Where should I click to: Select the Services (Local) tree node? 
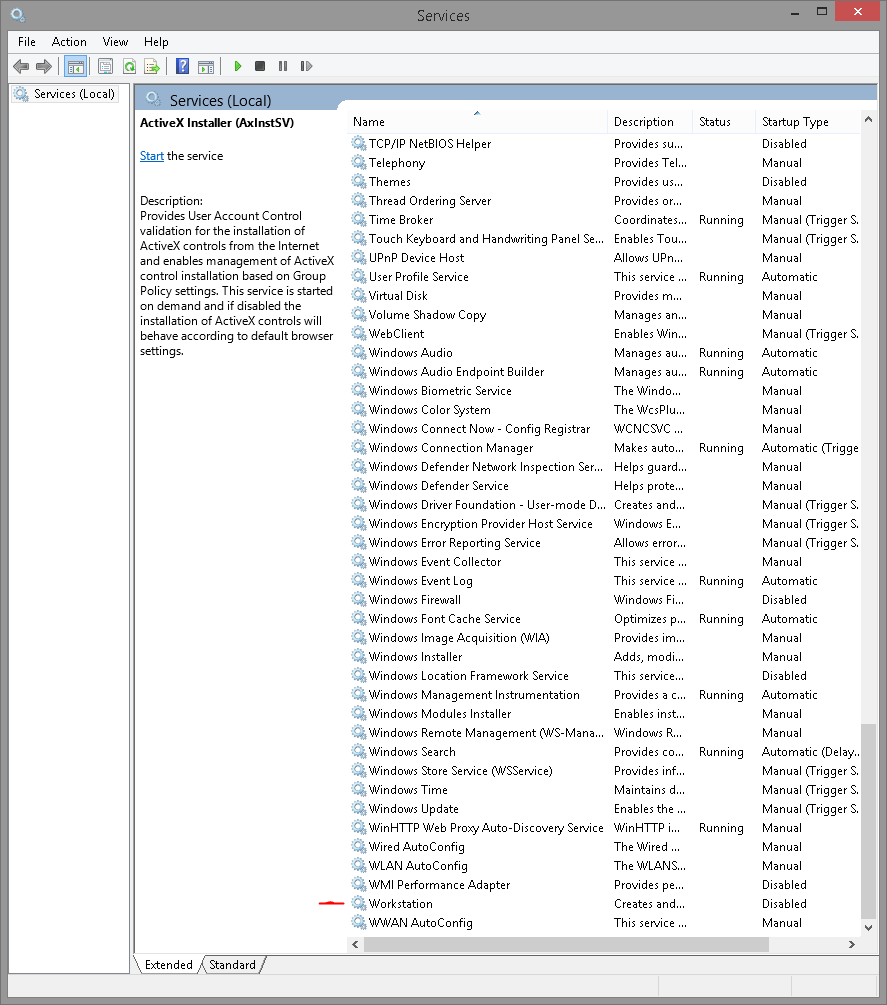point(65,94)
